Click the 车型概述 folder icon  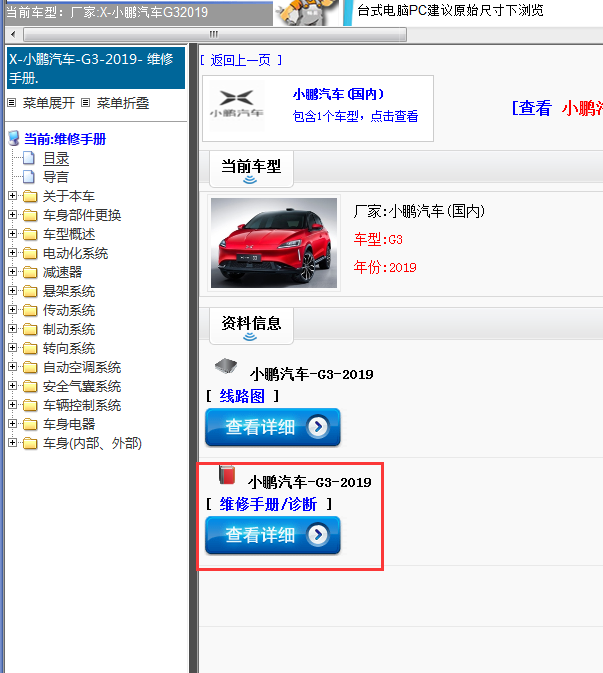(30, 234)
